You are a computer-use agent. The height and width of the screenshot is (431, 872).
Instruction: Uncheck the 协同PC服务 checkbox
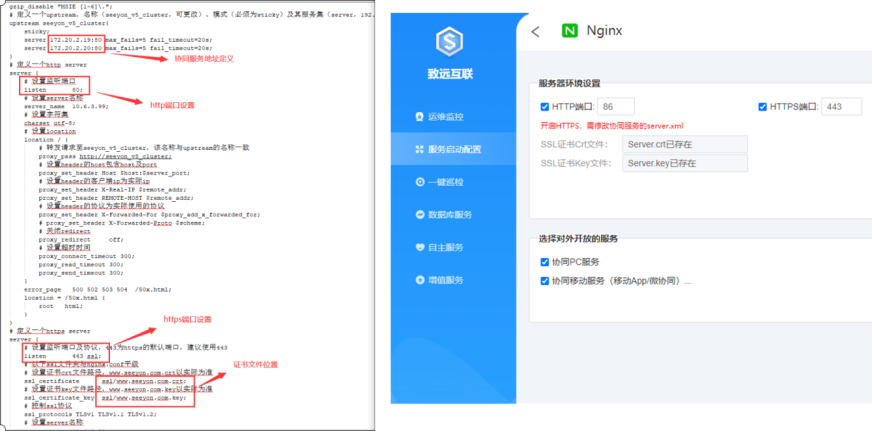[x=545, y=262]
